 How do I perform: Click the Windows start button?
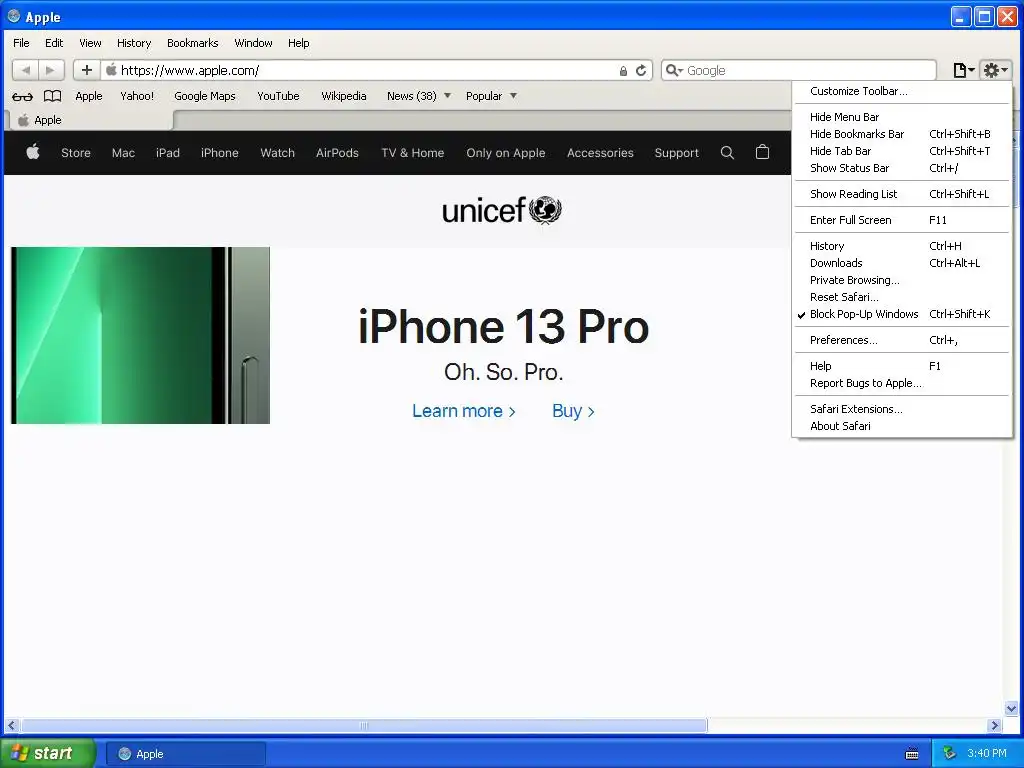click(x=47, y=753)
